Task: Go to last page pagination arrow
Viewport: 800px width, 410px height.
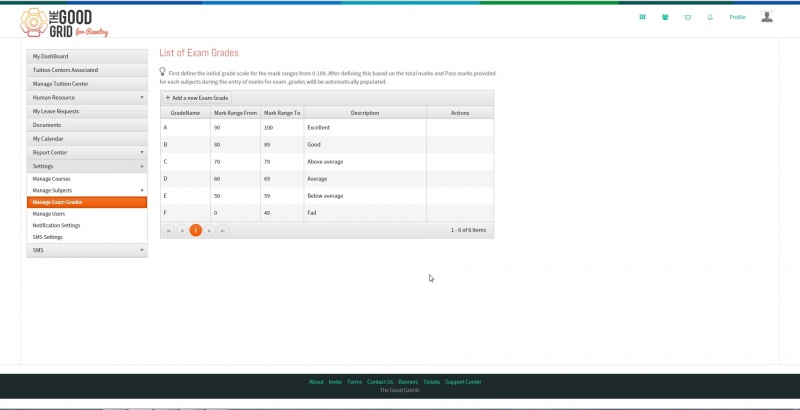Action: (222, 230)
